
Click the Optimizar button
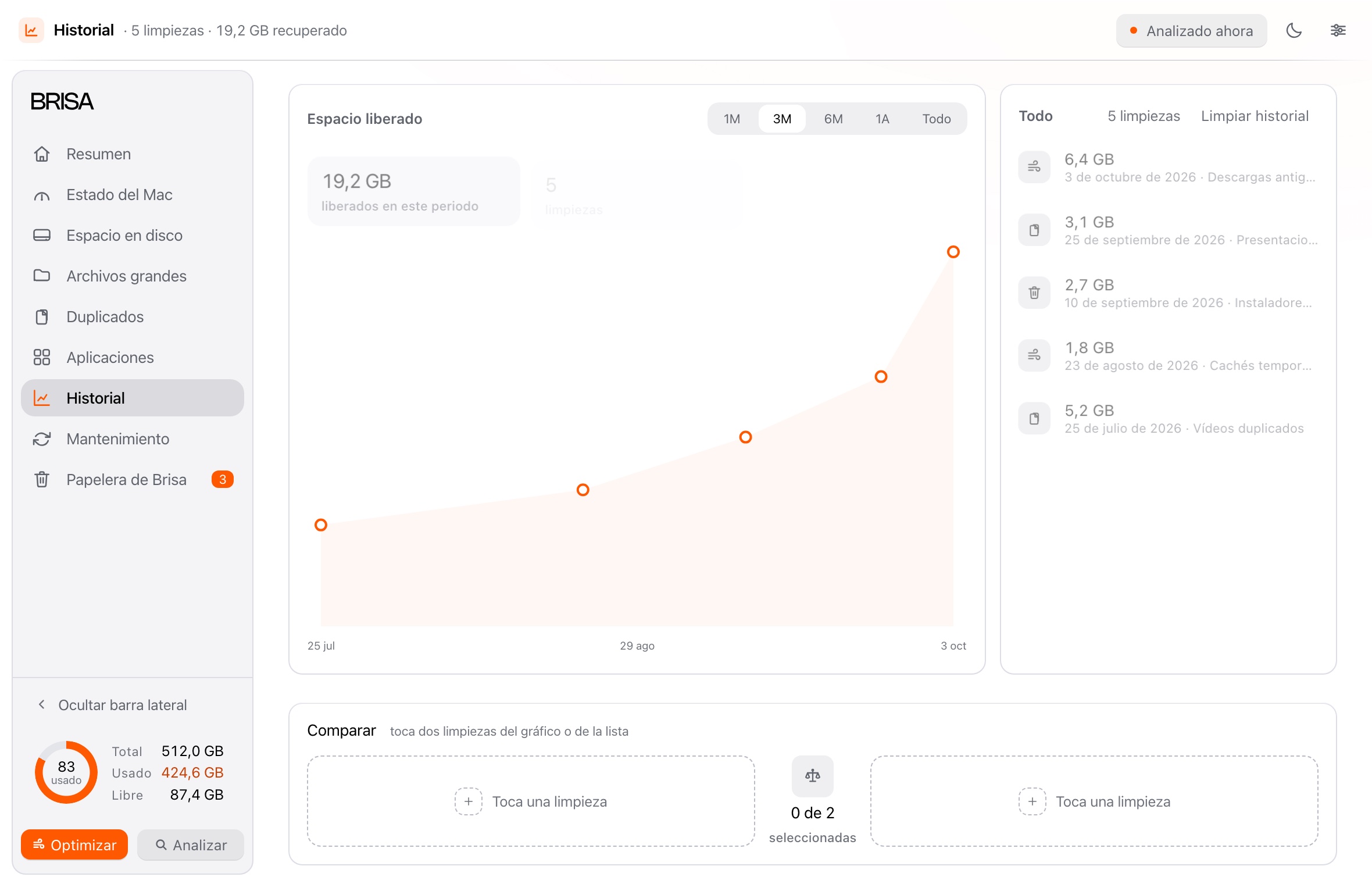(x=74, y=845)
